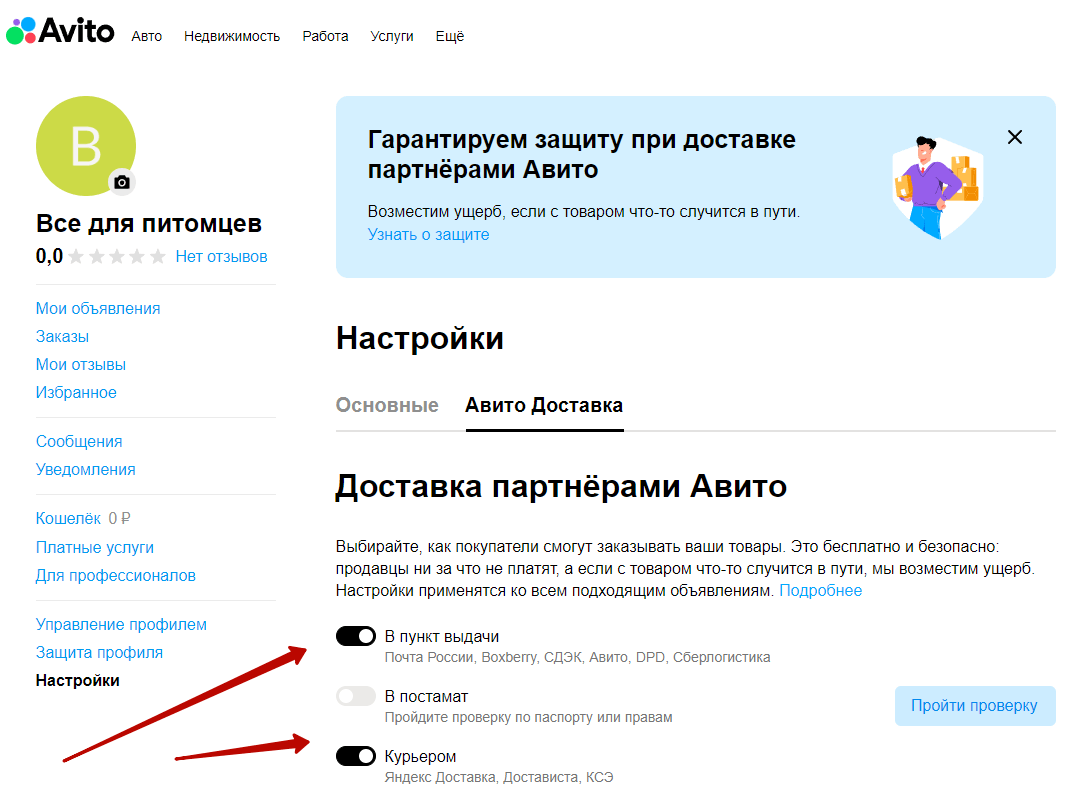The height and width of the screenshot is (799, 1076).
Task: Disable the 'В пункт выдачи' delivery toggle
Action: [355, 636]
